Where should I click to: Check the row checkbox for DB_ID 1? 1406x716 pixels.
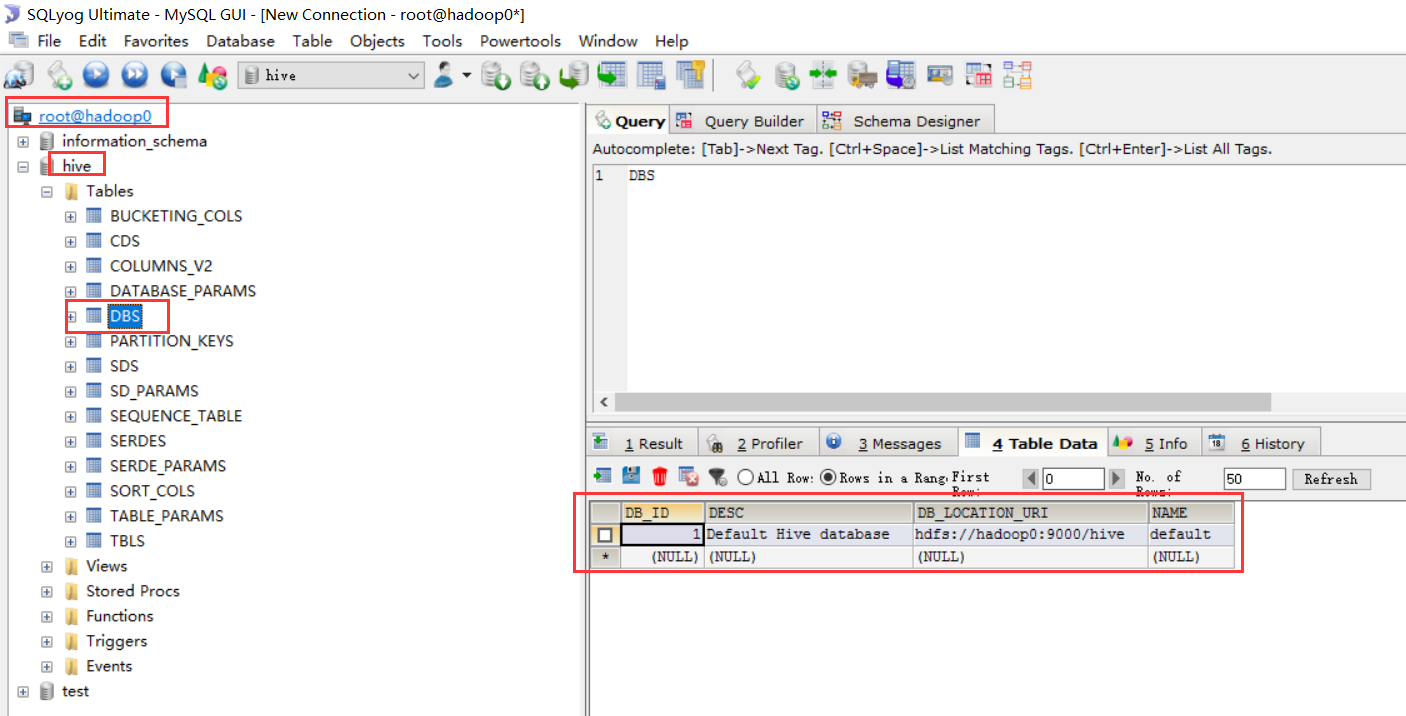pos(604,535)
